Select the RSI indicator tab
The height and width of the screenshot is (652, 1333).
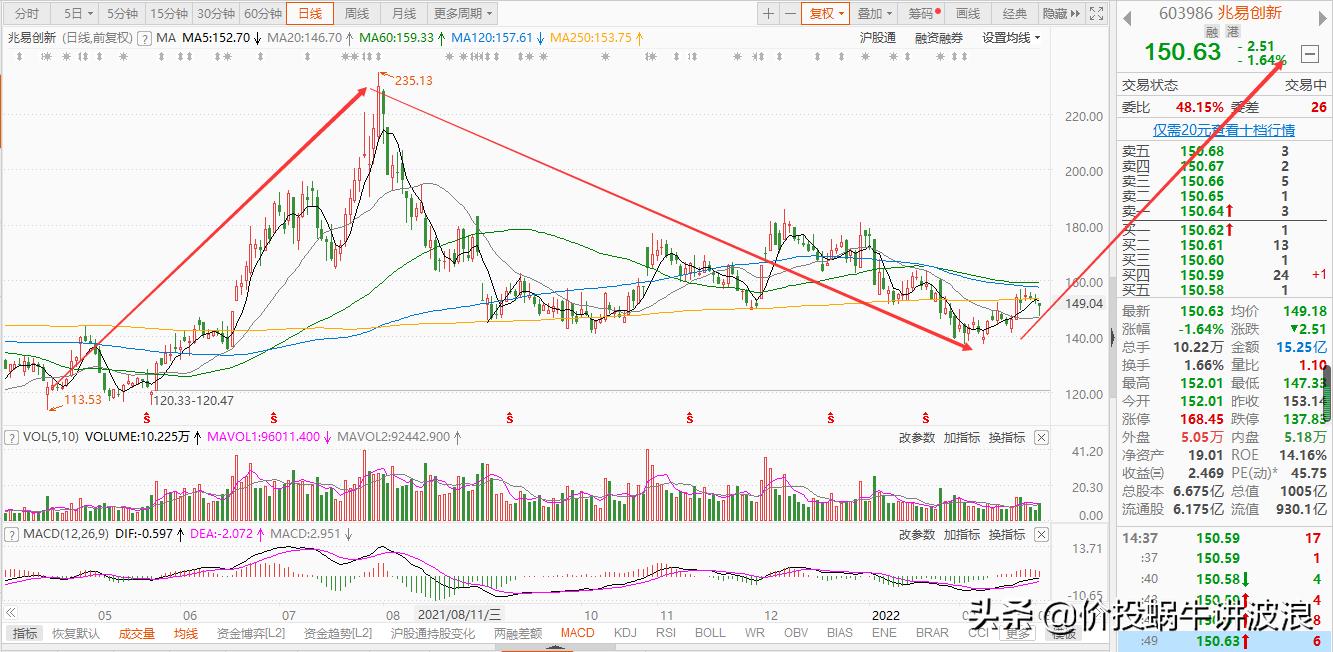coord(666,633)
